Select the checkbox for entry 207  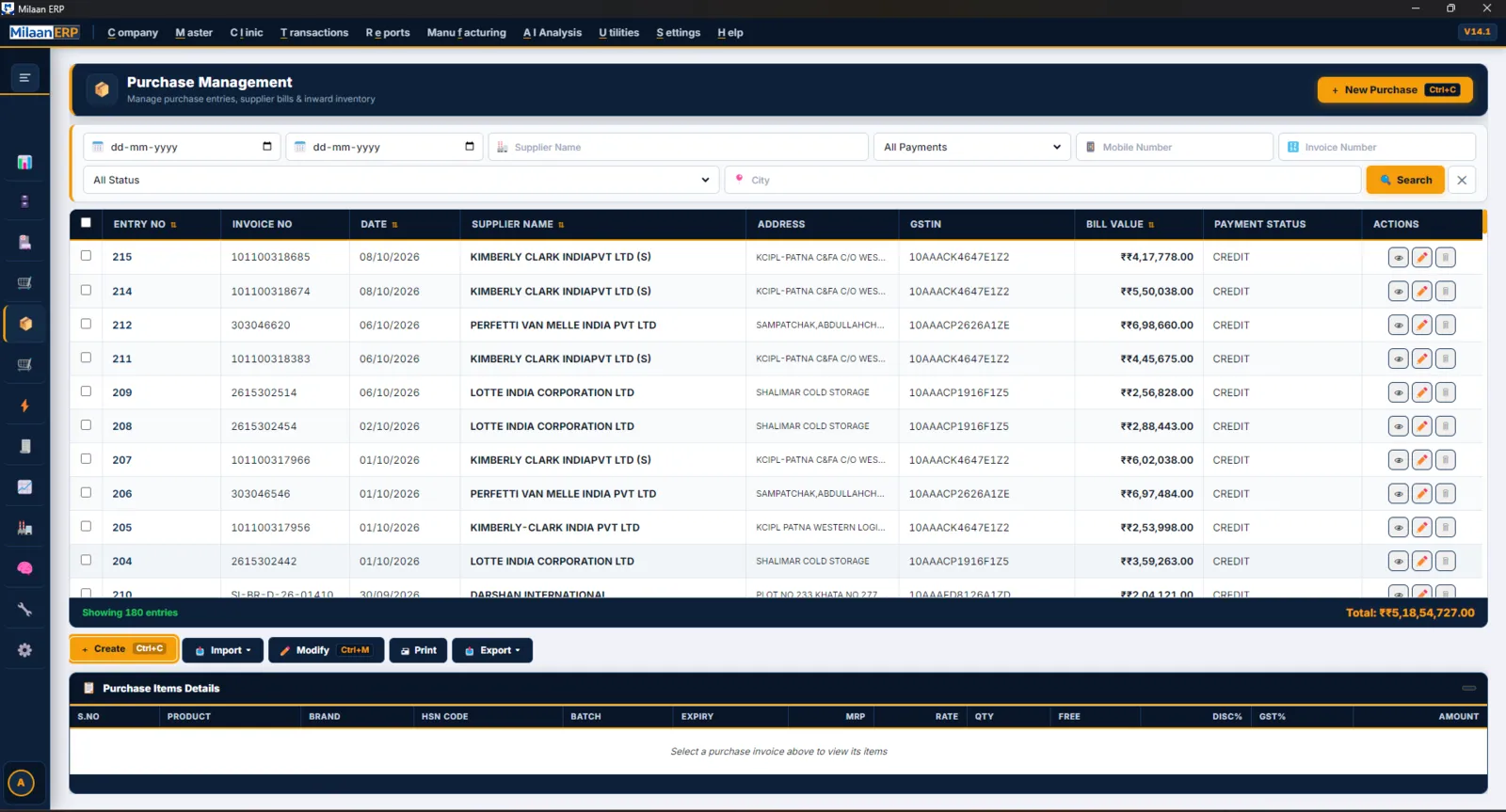(x=87, y=459)
